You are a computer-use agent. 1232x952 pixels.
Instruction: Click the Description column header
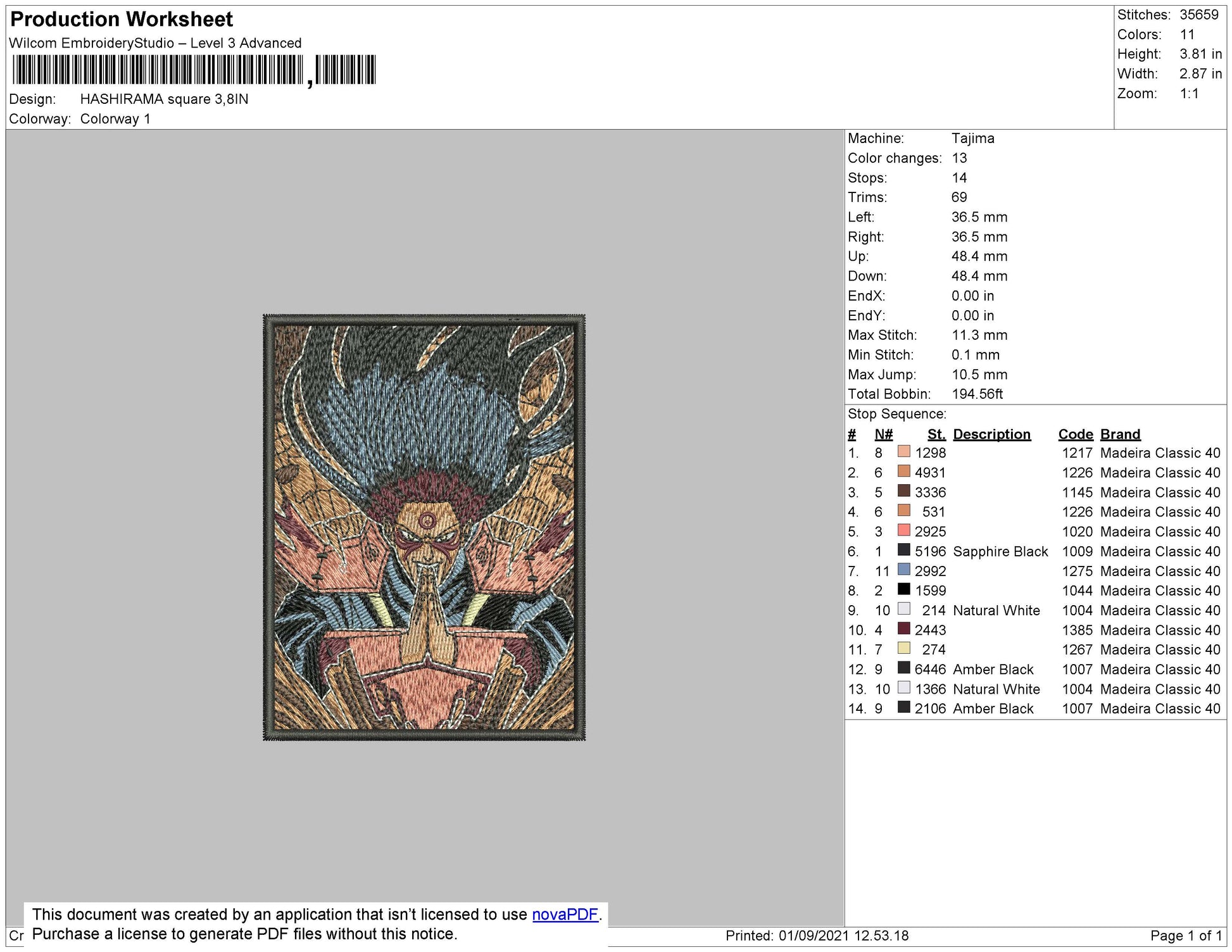991,434
